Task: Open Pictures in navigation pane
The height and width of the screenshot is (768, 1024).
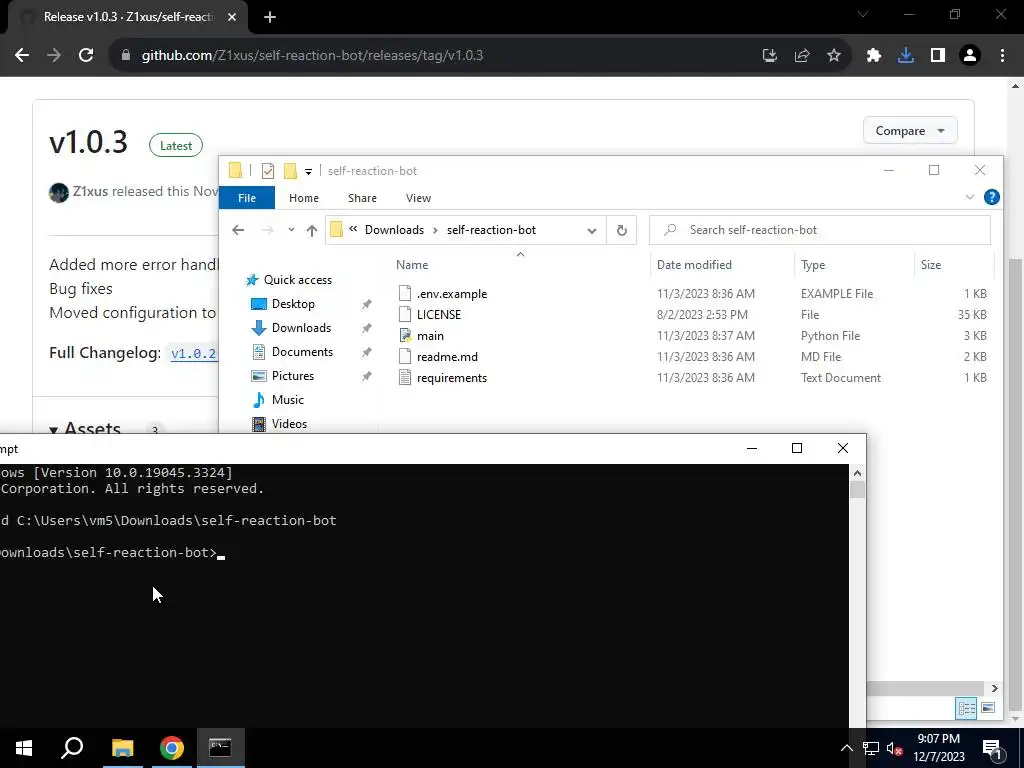Action: pyautogui.click(x=283, y=376)
